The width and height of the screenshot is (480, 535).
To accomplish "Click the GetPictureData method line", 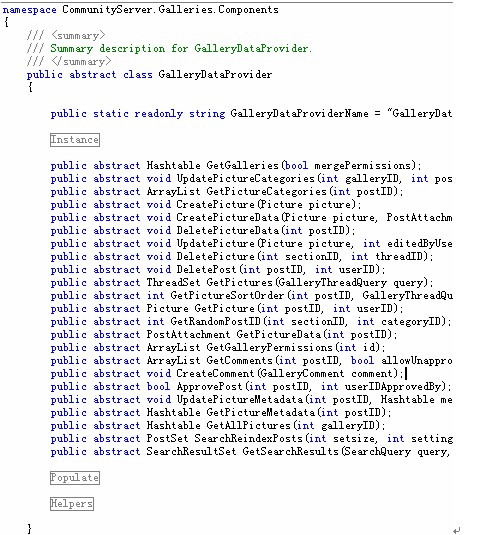I will tap(224, 334).
